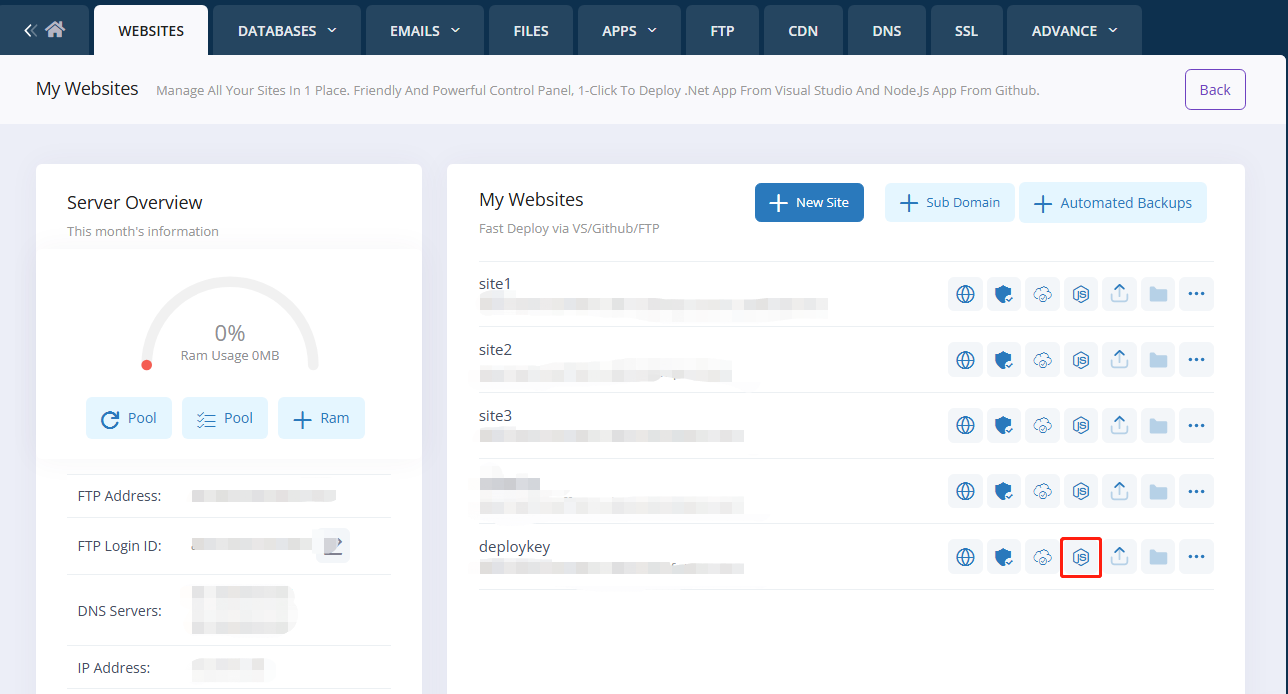Expand the ADVANCE dropdown menu
The width and height of the screenshot is (1288, 694).
coord(1074,31)
